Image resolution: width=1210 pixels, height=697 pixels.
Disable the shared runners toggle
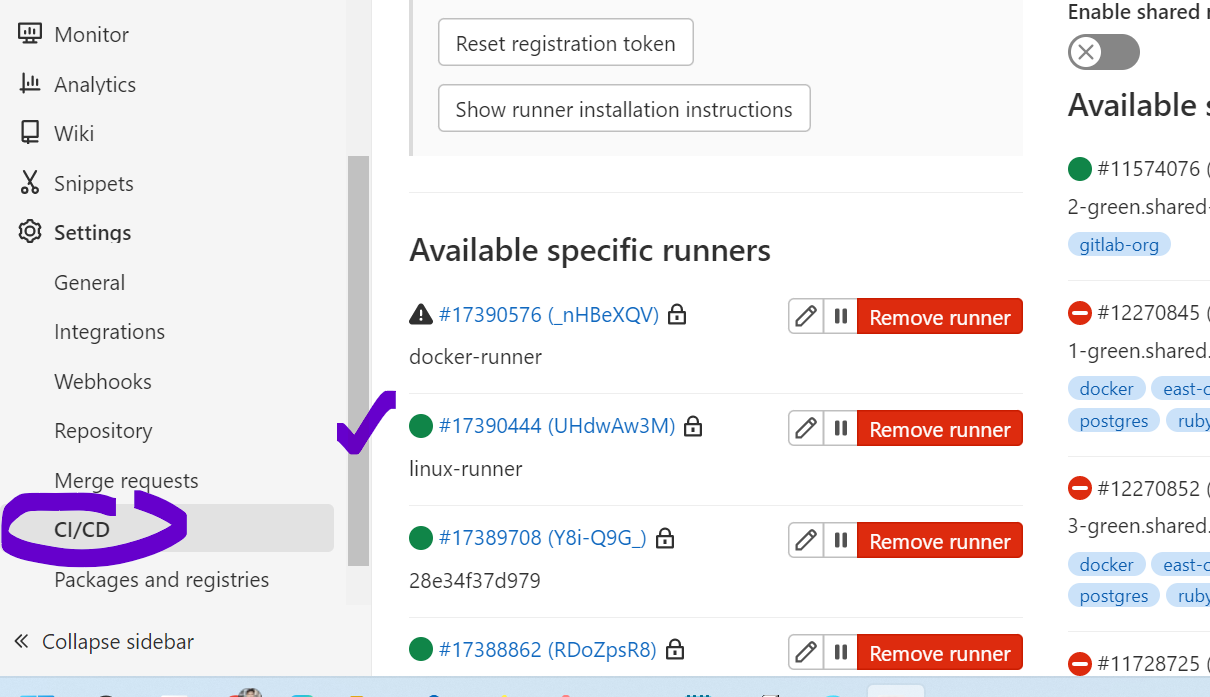1103,52
